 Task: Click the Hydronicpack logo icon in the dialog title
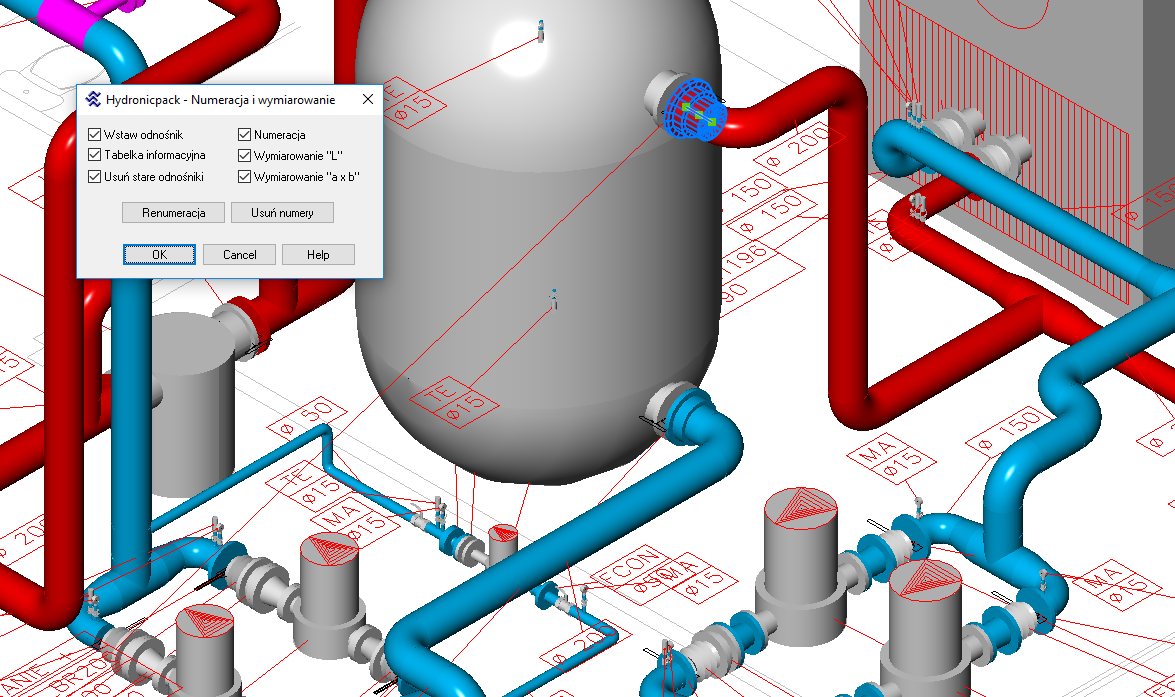click(x=94, y=100)
